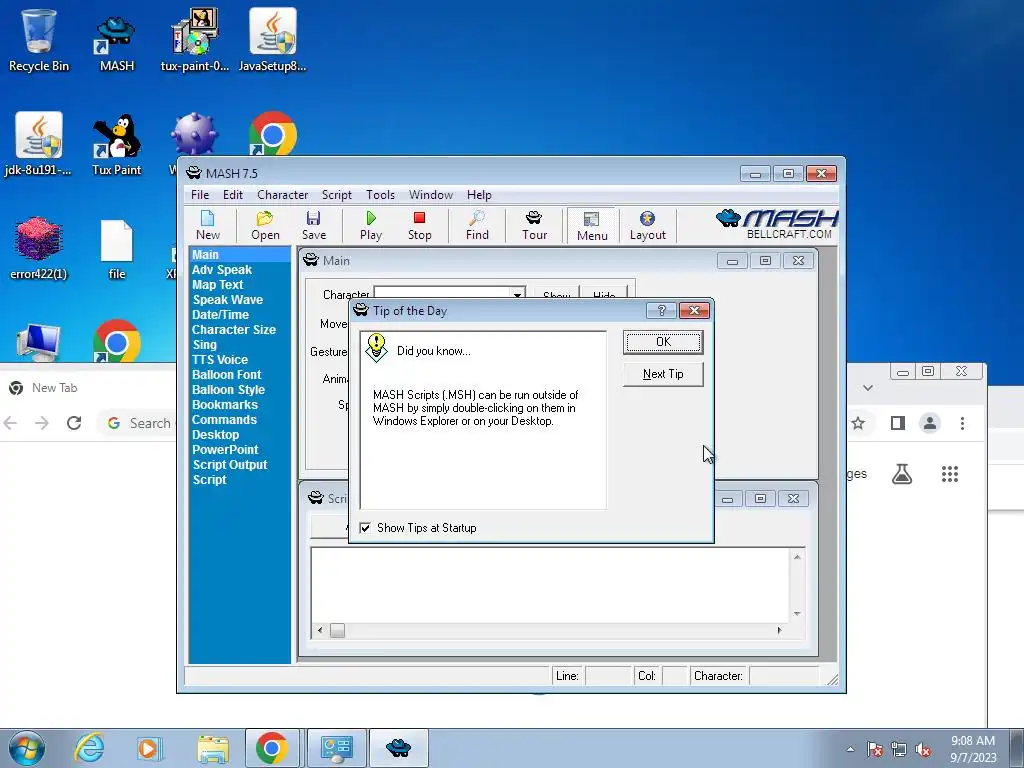Click the red Stop toolbar button

(419, 225)
